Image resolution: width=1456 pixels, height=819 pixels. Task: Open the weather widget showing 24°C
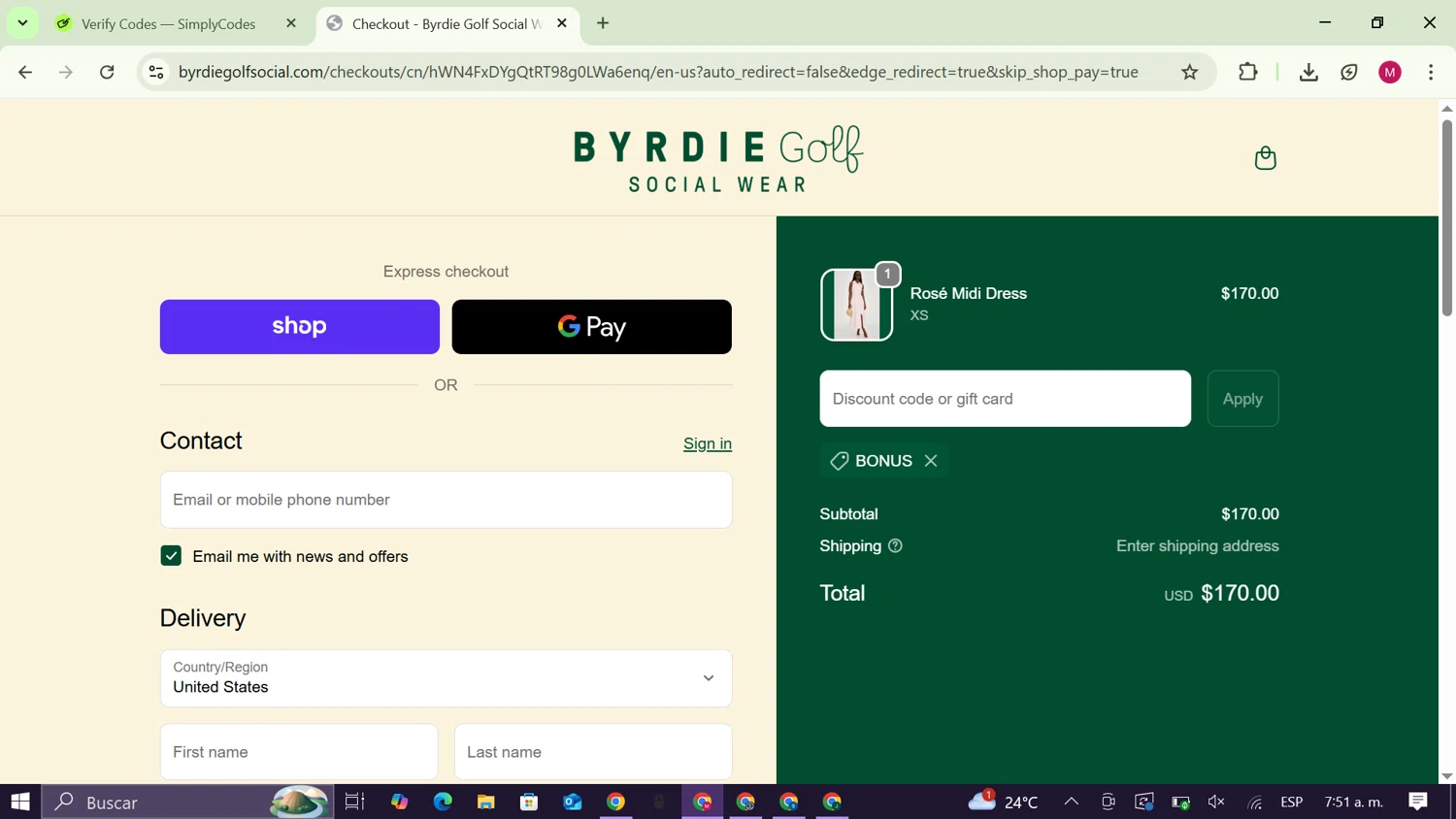pos(1004,802)
